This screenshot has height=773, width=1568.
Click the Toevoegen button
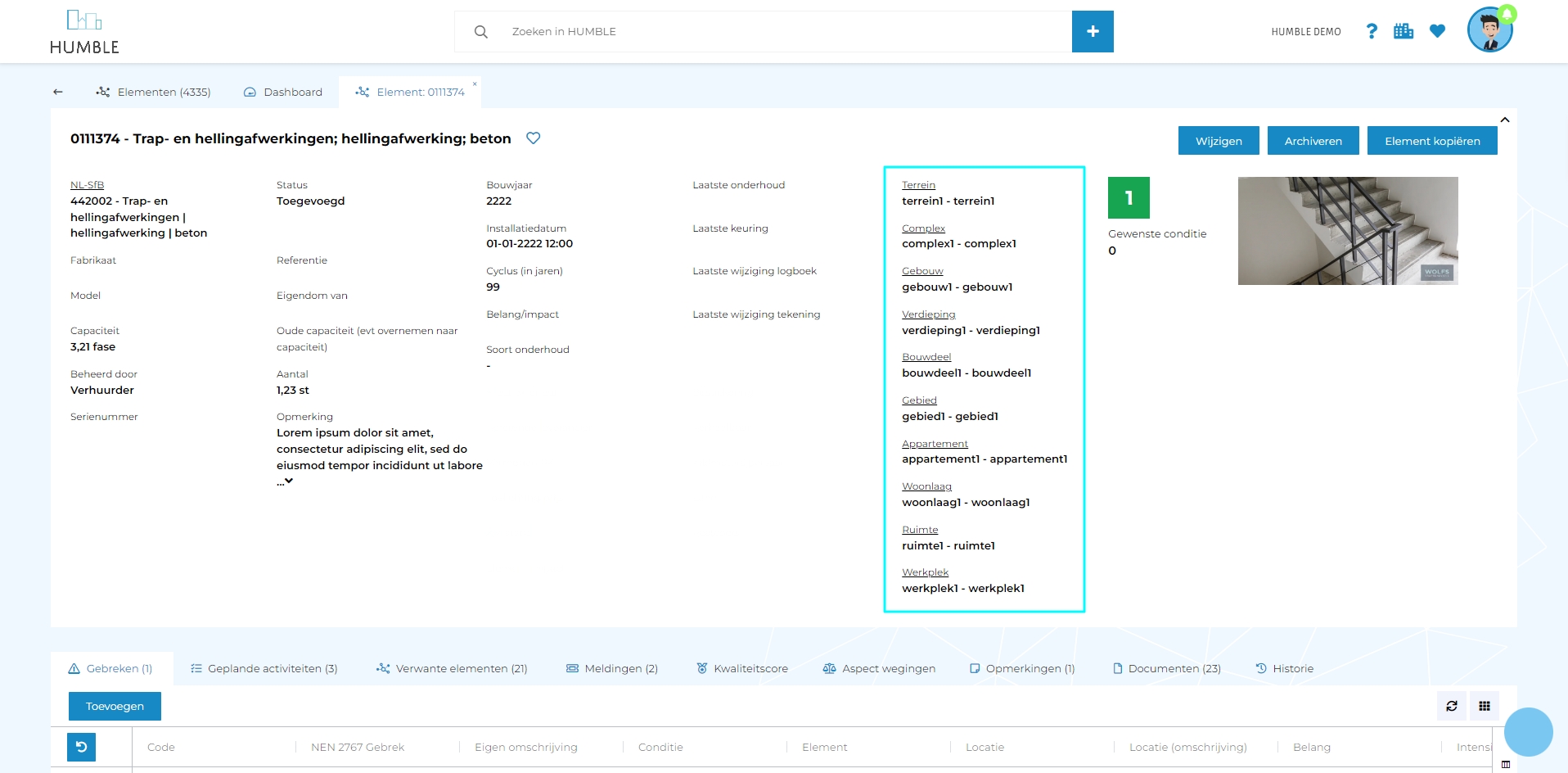coord(115,706)
